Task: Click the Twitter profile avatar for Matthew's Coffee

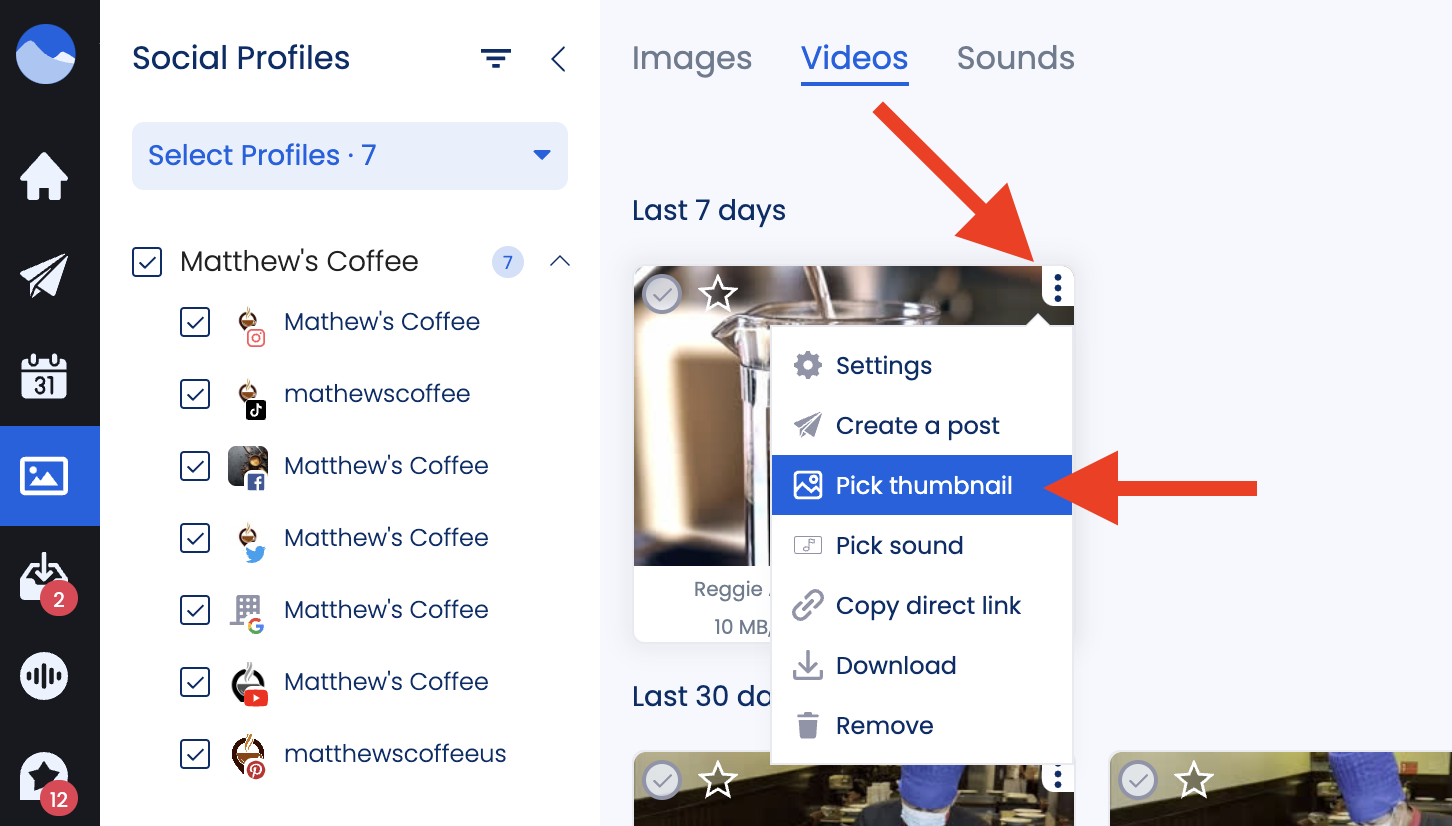Action: (248, 540)
